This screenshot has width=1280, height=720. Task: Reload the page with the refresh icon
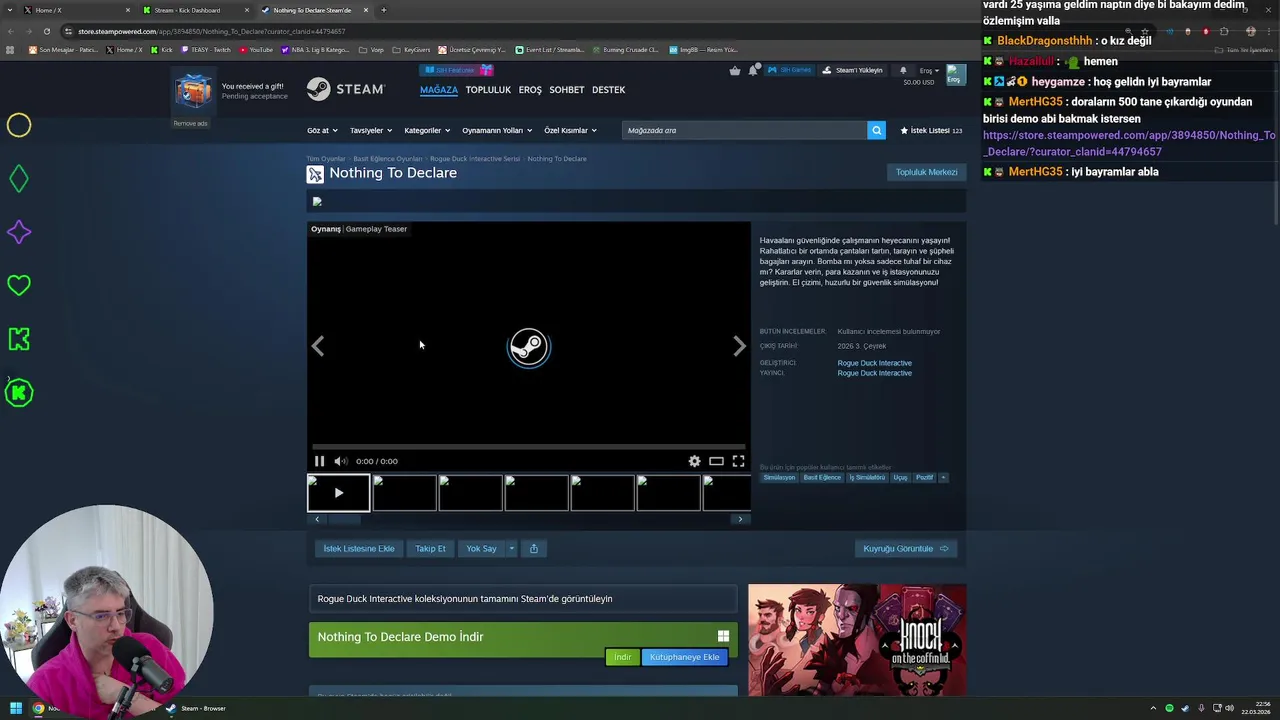[46, 31]
